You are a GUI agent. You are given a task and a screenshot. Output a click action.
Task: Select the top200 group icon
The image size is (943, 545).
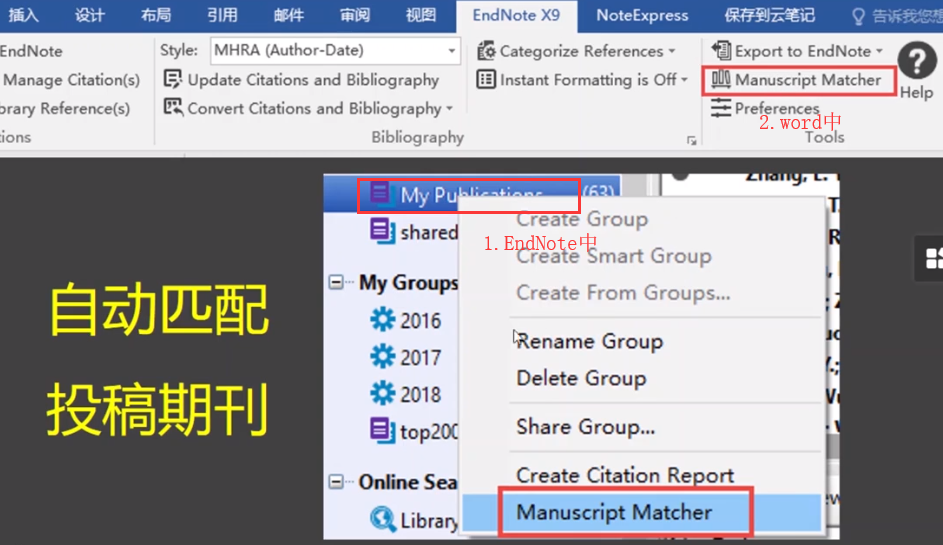point(382,430)
